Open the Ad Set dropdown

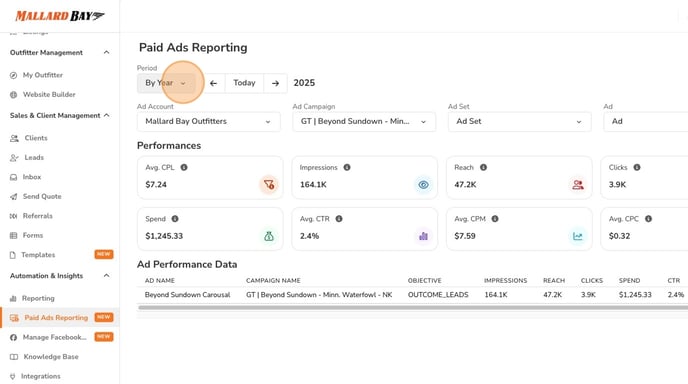tap(520, 122)
